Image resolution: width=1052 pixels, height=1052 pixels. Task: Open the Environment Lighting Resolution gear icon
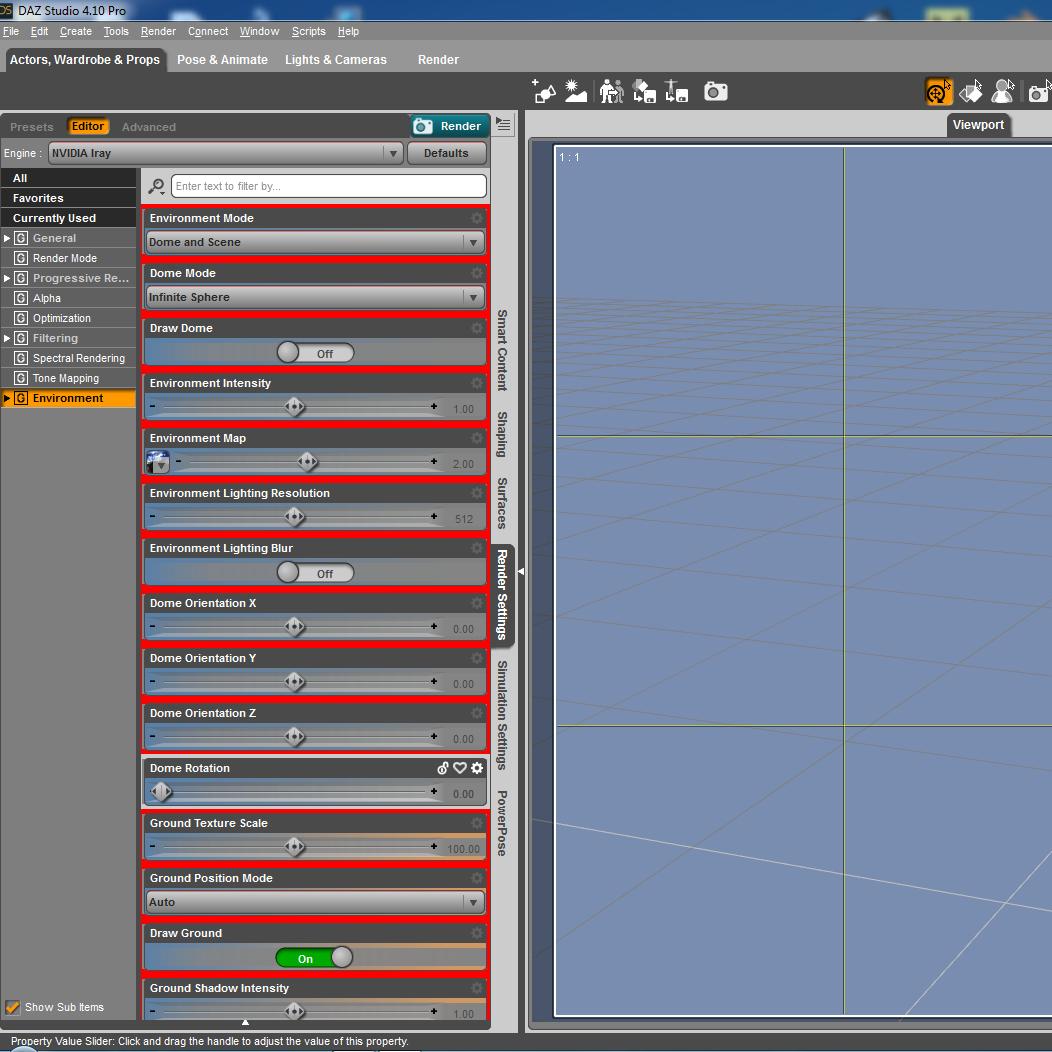[x=477, y=493]
